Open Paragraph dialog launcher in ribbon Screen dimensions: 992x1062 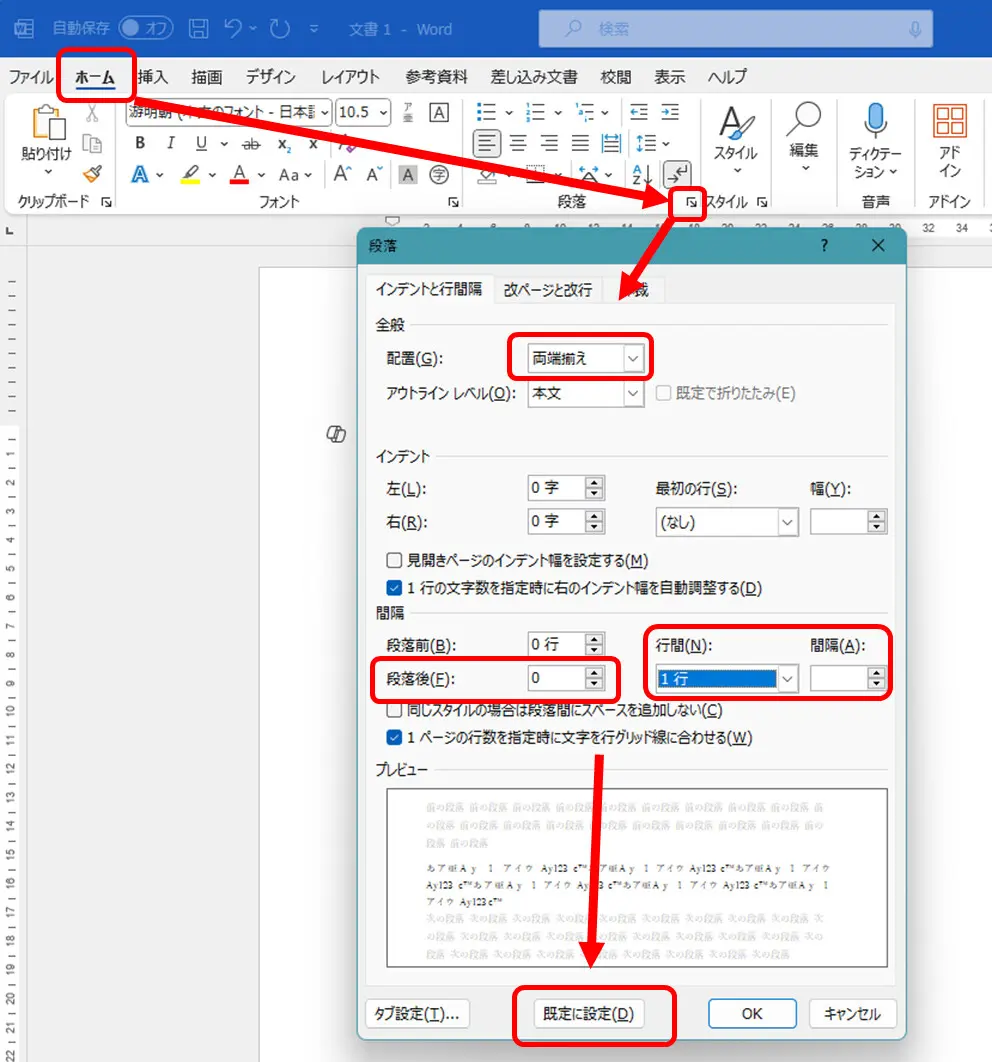tap(691, 202)
